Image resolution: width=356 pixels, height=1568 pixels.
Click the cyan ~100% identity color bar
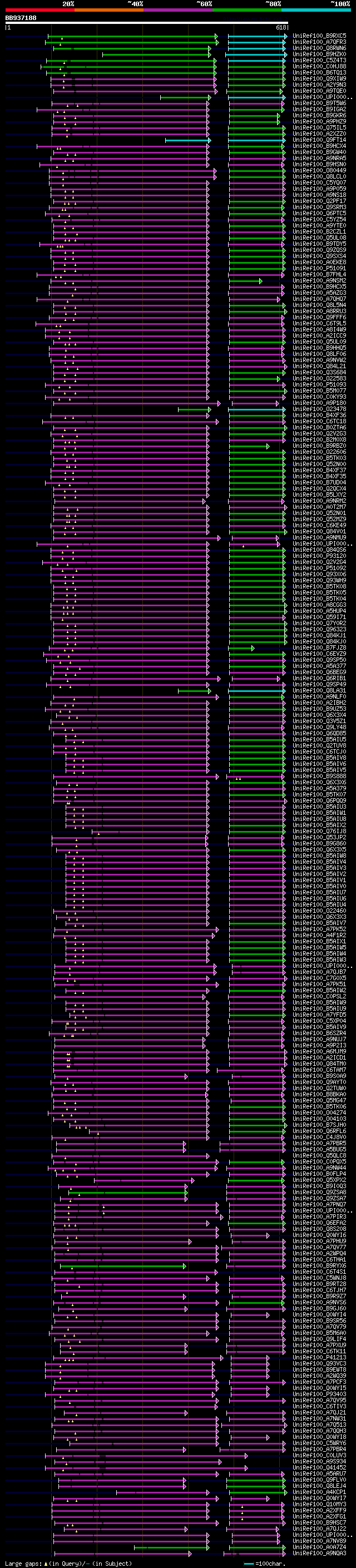[x=316, y=10]
